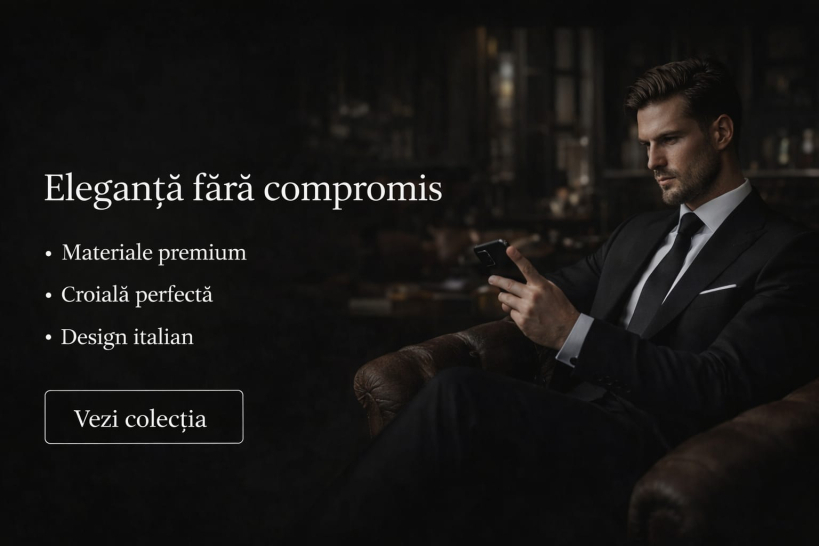The image size is (819, 546).
Task: Click the "Vezi colecția" button
Action: pos(144,417)
